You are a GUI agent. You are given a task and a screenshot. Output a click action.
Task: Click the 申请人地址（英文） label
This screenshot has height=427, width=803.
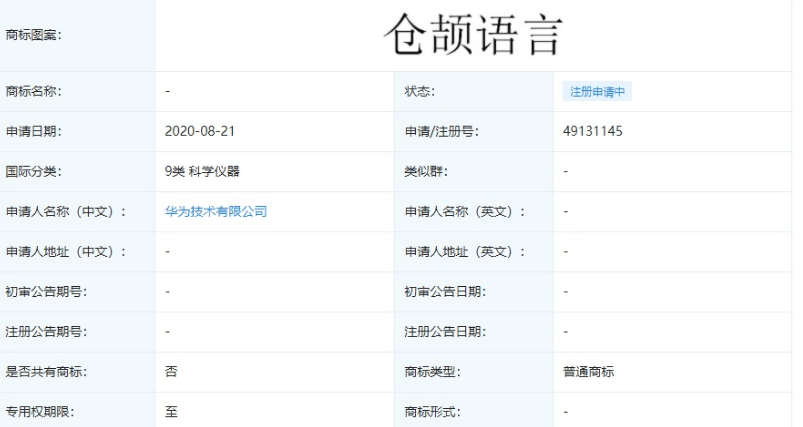tap(465, 251)
